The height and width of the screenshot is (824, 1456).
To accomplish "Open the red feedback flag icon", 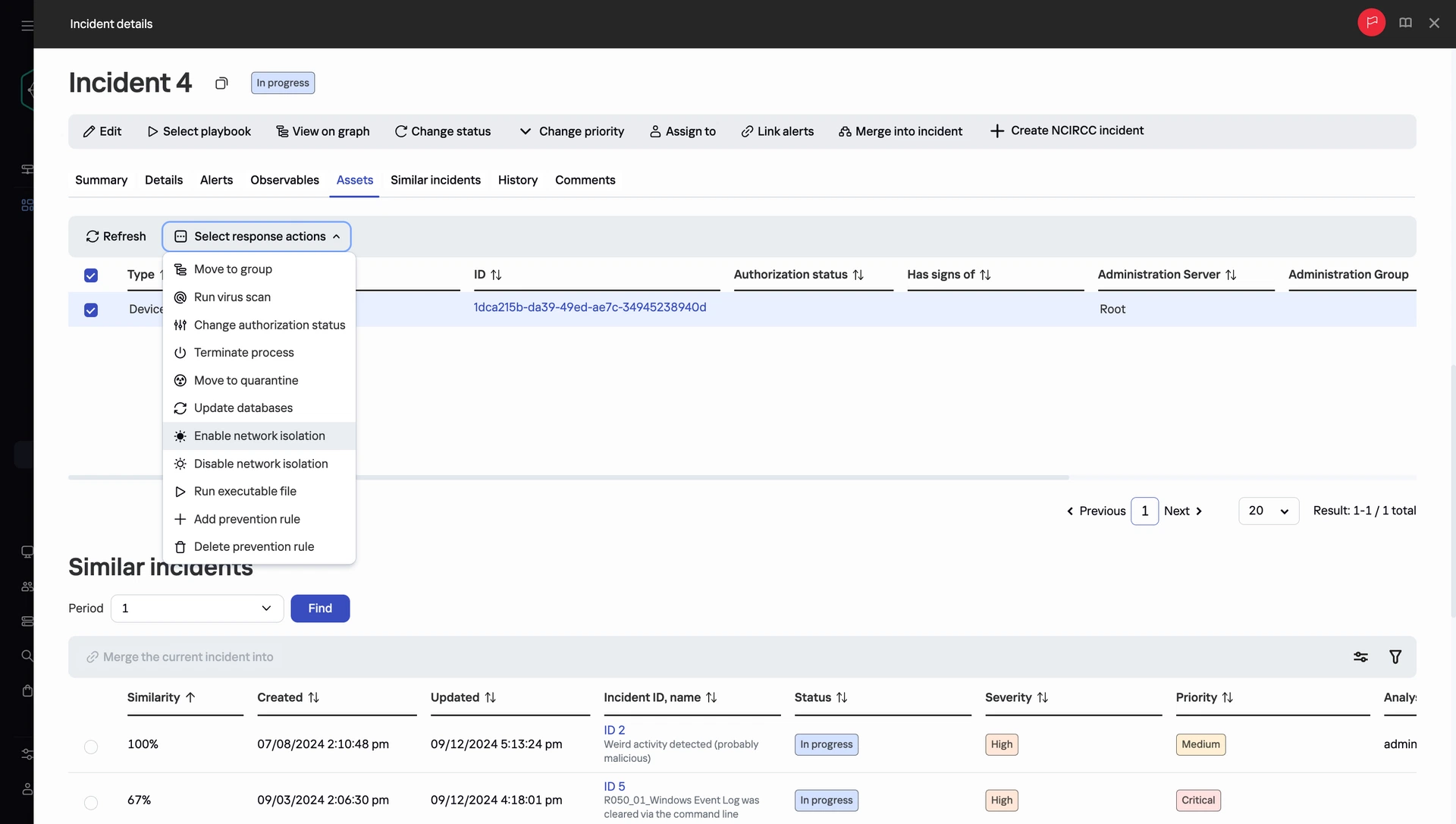I will pos(1371,23).
